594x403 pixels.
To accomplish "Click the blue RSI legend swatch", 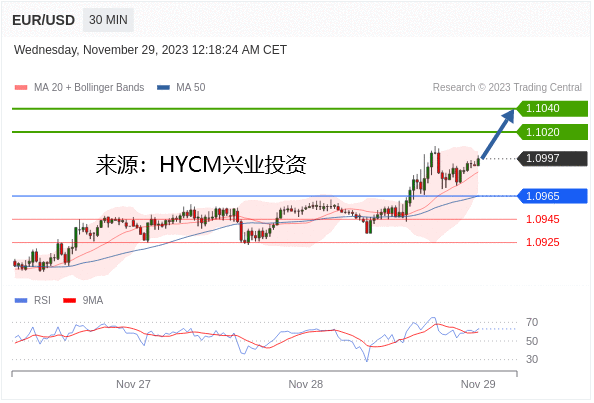I will [21, 300].
